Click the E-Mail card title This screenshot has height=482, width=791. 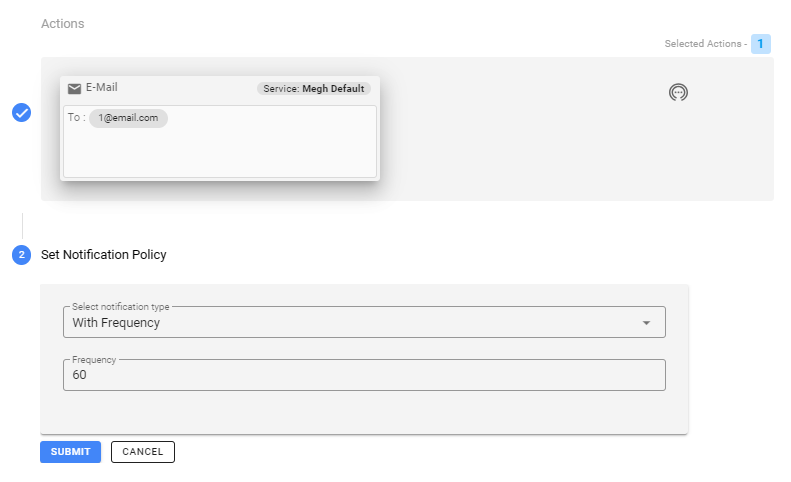102,88
